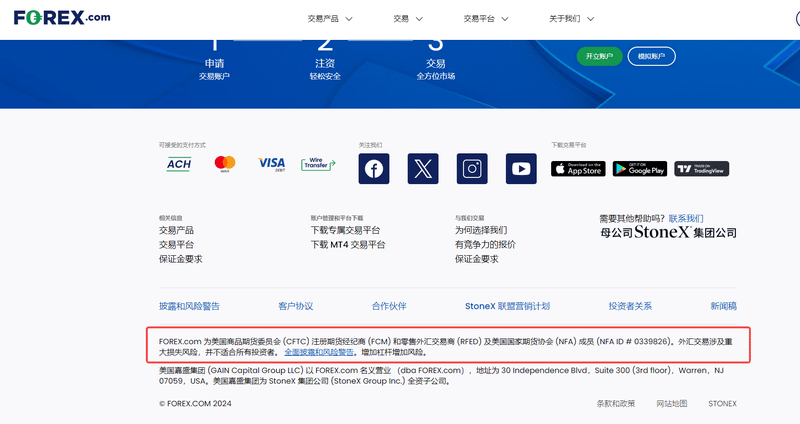Open the X (Twitter) social icon
This screenshot has height=424, width=800.
click(x=423, y=168)
